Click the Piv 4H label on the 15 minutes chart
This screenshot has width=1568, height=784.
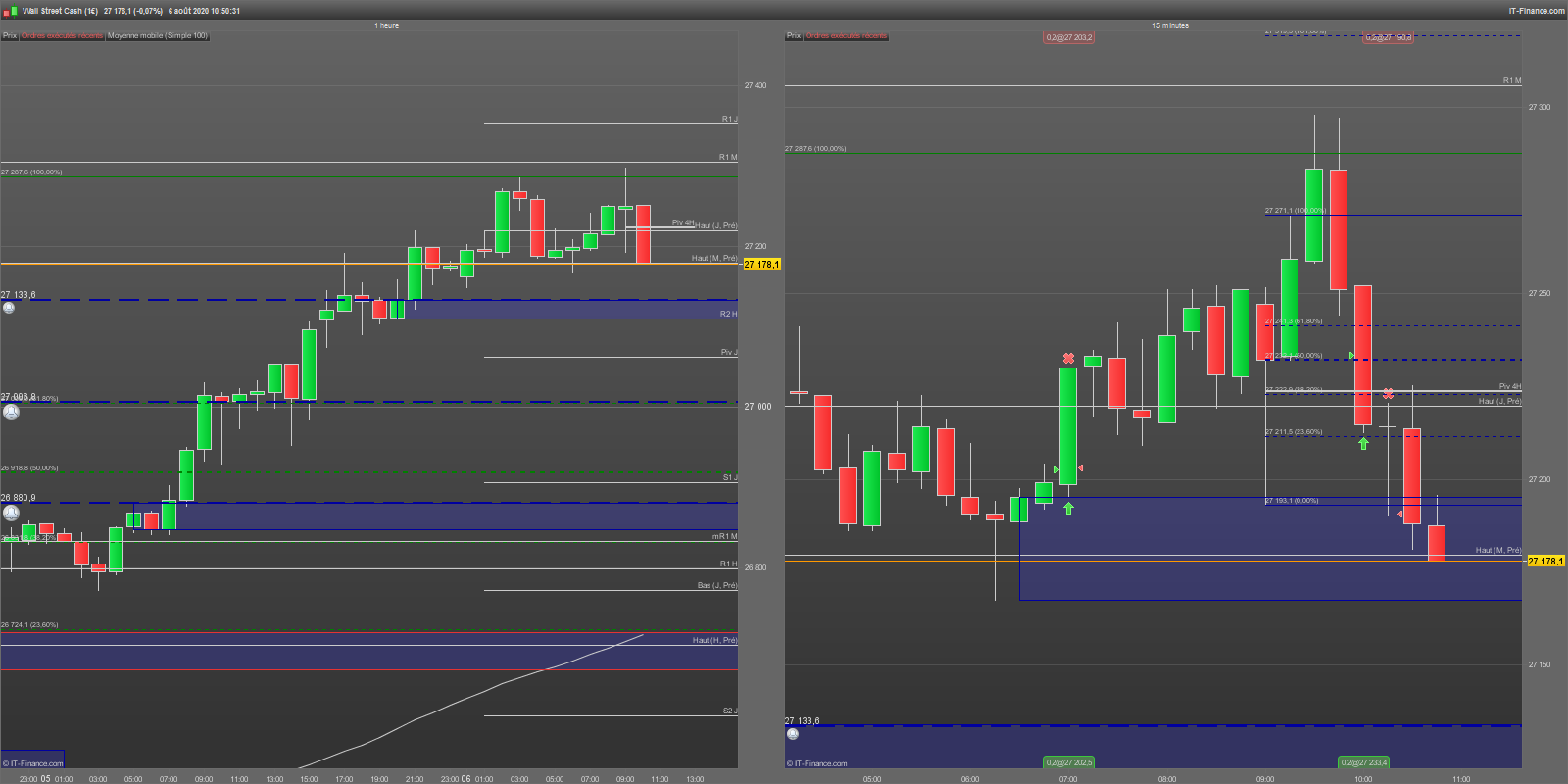1510,386
